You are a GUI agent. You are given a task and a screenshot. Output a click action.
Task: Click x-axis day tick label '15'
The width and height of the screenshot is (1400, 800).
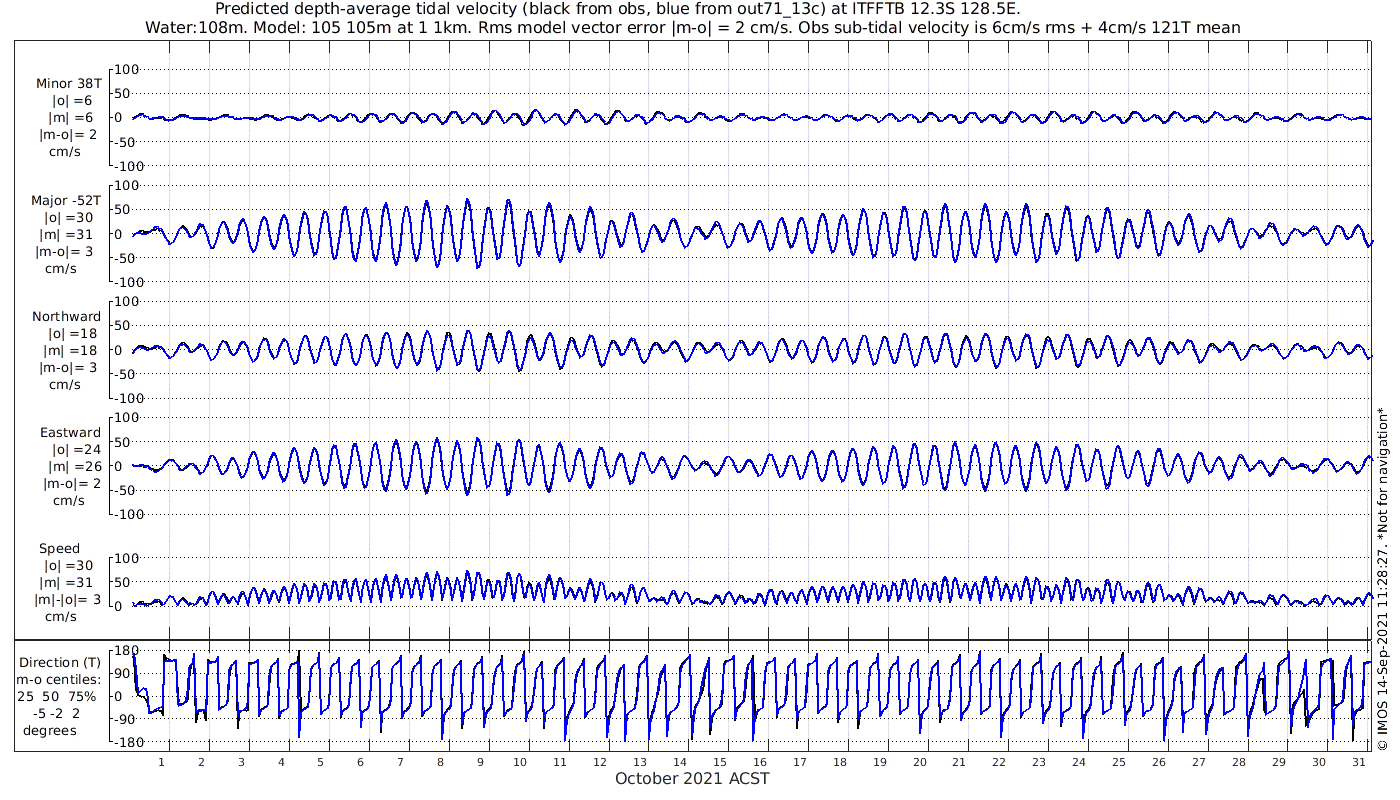point(719,762)
